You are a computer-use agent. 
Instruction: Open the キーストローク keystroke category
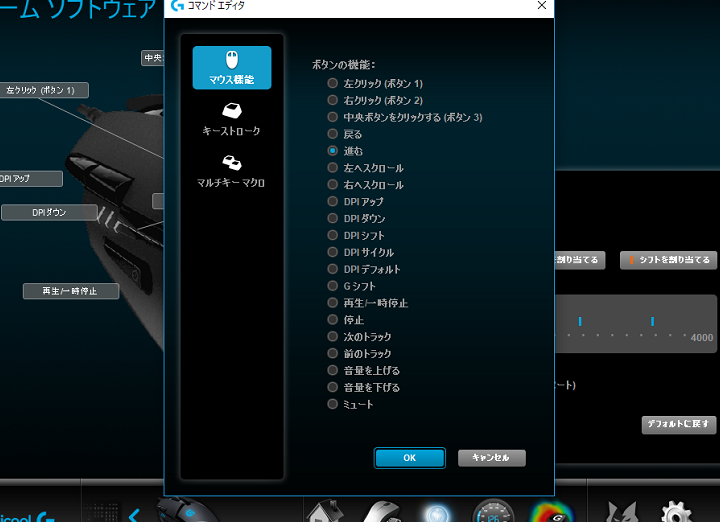pos(231,120)
